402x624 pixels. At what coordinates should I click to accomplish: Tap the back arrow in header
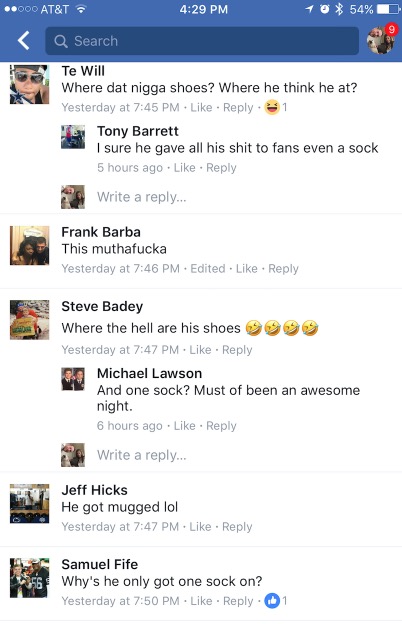(23, 41)
